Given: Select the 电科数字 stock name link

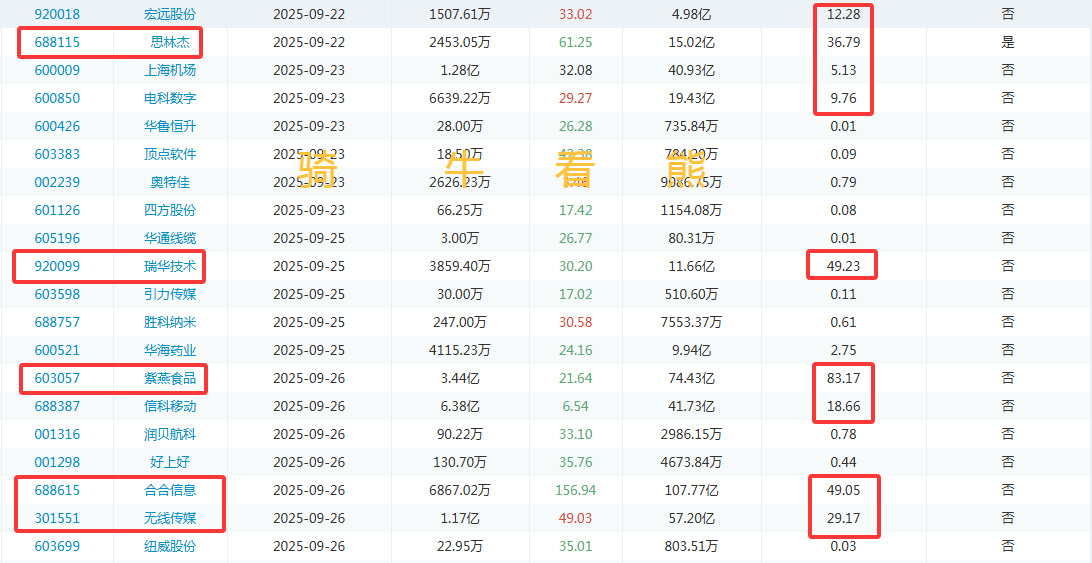Looking at the screenshot, I should tap(169, 98).
